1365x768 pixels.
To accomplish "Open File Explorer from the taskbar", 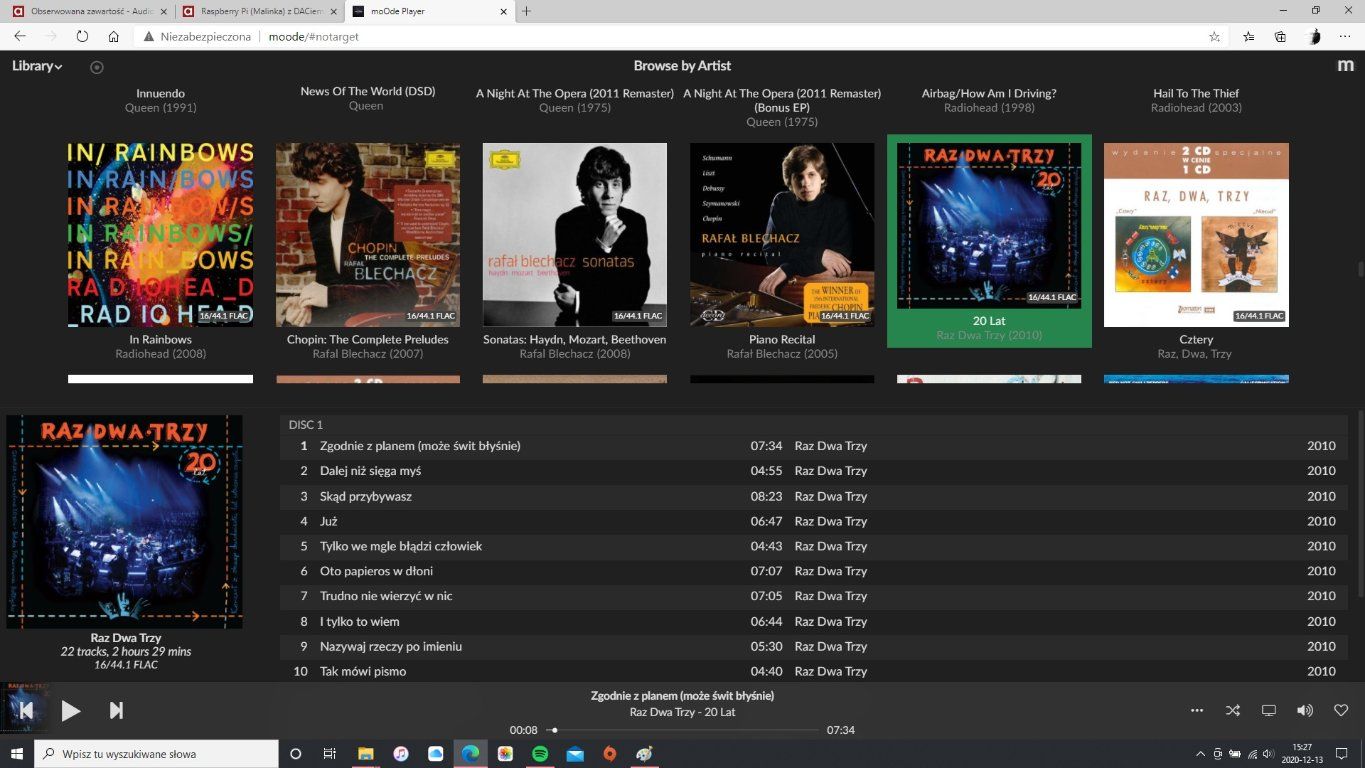I will pyautogui.click(x=366, y=753).
